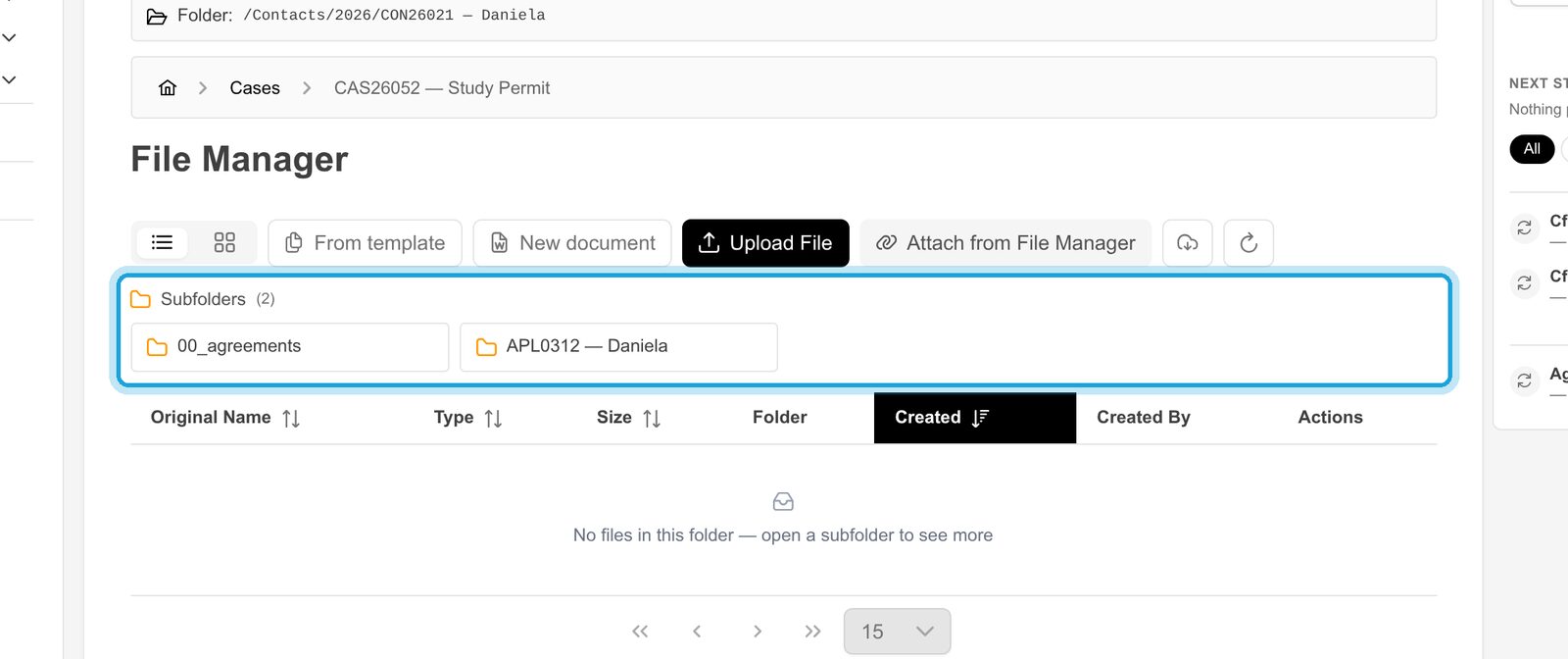Create a file From template
The width and height of the screenshot is (1568, 659).
pos(365,243)
